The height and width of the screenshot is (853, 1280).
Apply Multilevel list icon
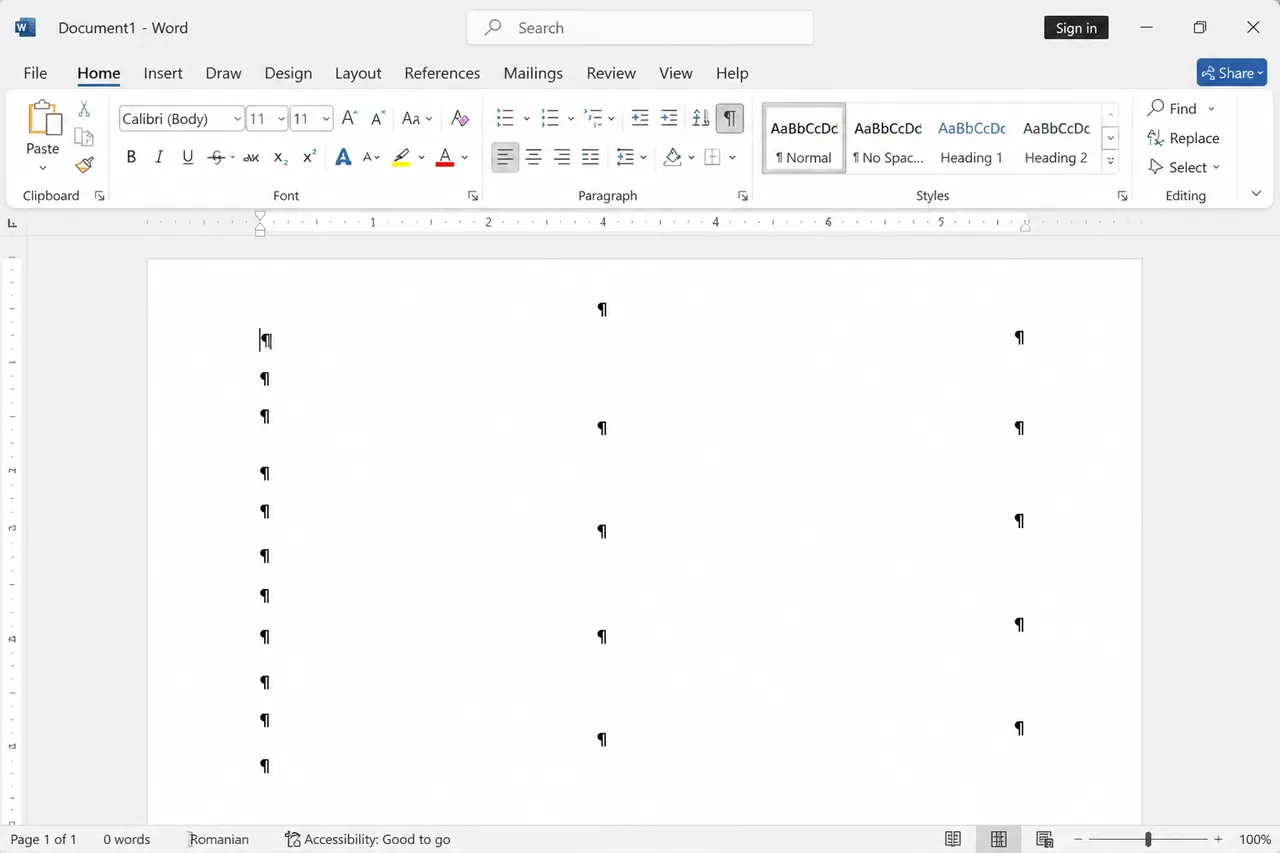coord(593,118)
